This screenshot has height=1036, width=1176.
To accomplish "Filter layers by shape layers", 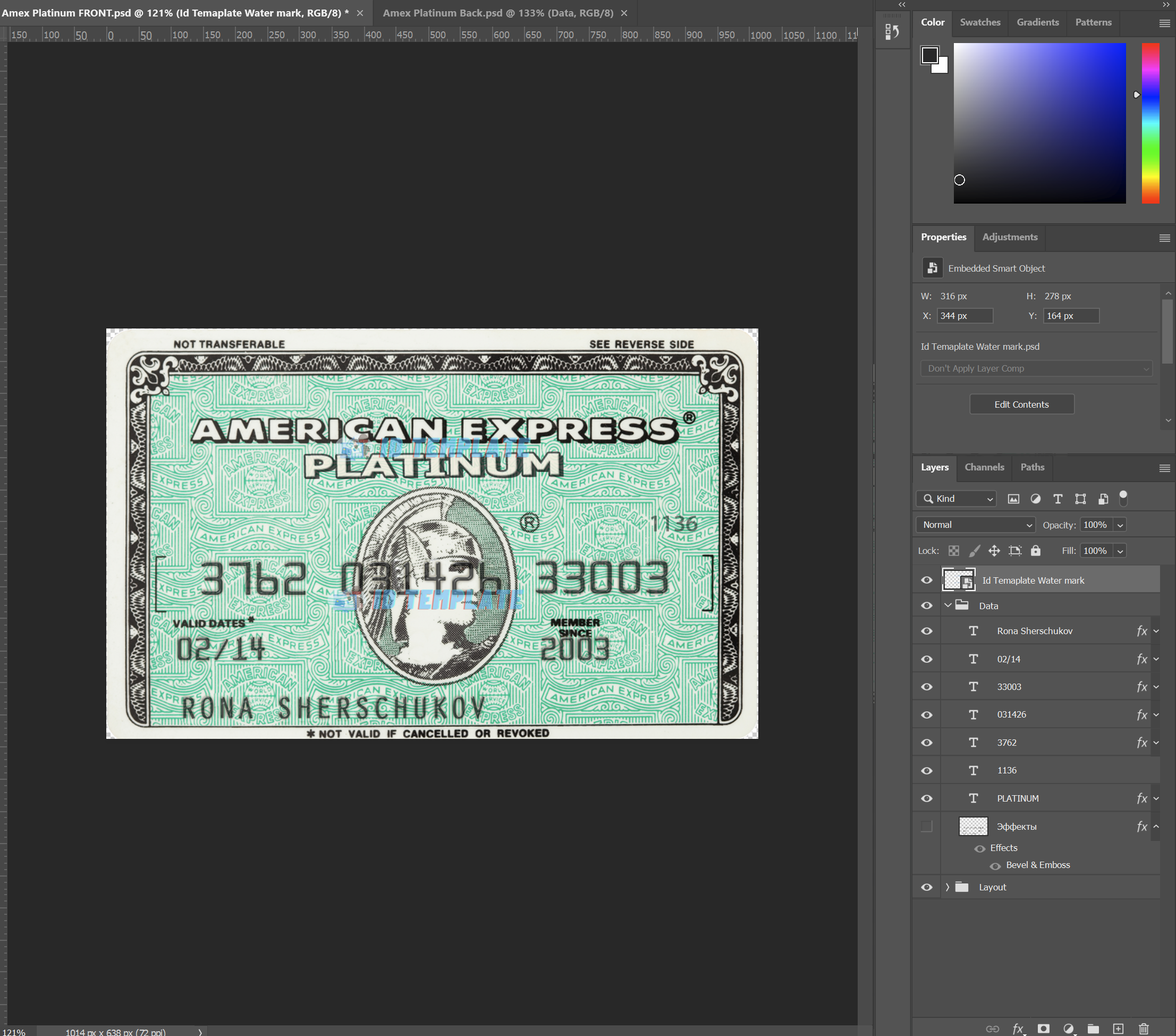I will click(1080, 499).
